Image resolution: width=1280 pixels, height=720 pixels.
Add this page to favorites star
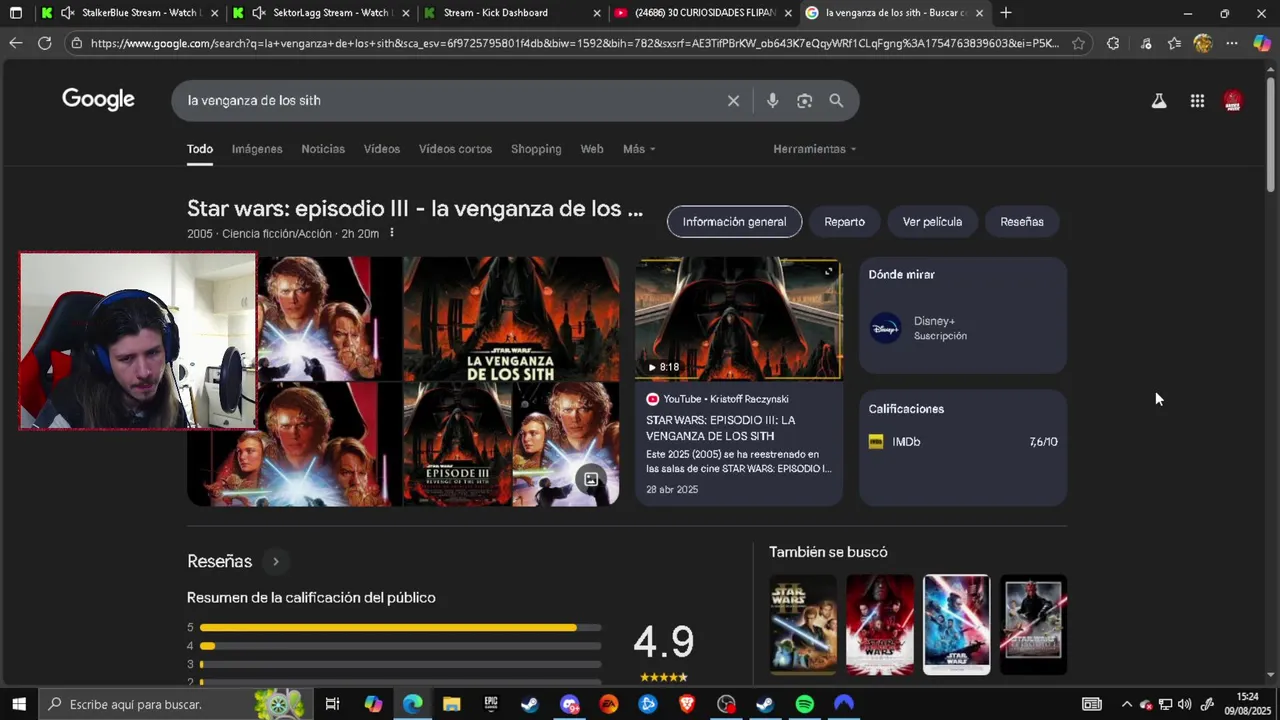(x=1078, y=43)
